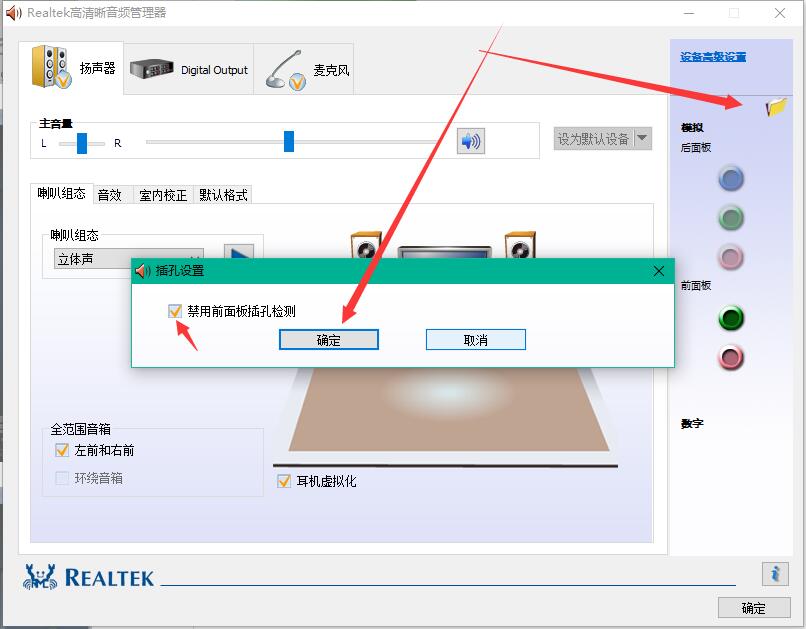Image resolution: width=806 pixels, height=629 pixels.
Task: Open the information icon near bottom right
Action: pos(776,574)
